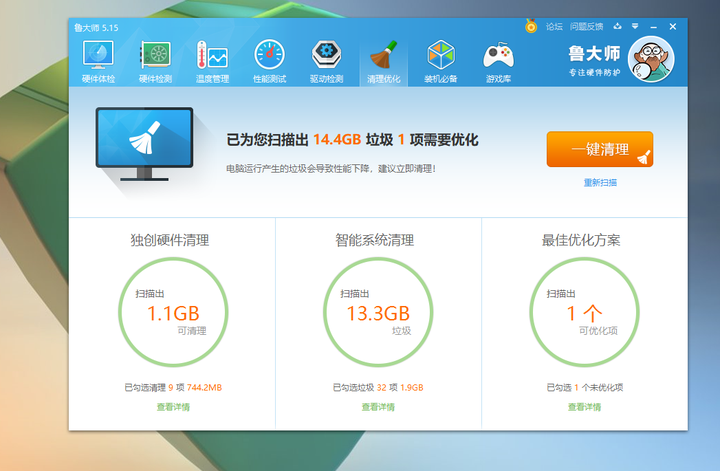Click the computer monitor cleanup illustration
The width and height of the screenshot is (720, 471).
144,144
